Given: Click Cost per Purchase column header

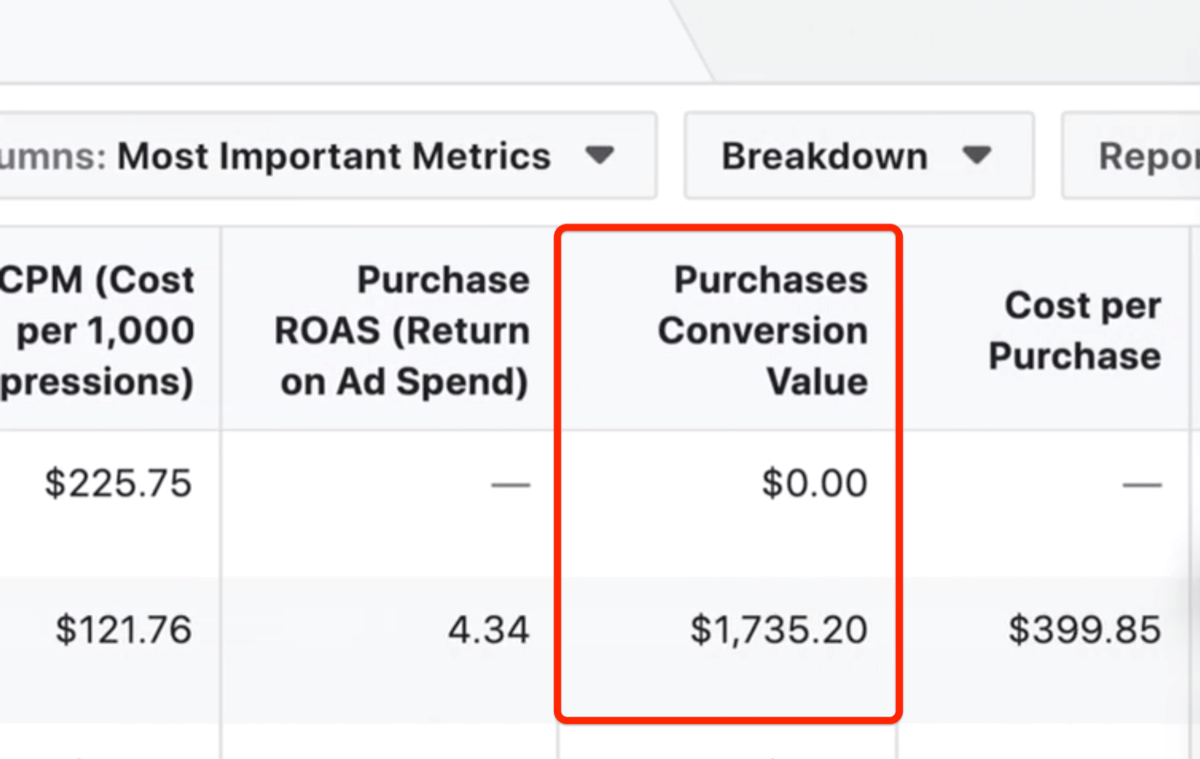Looking at the screenshot, I should coord(1075,331).
